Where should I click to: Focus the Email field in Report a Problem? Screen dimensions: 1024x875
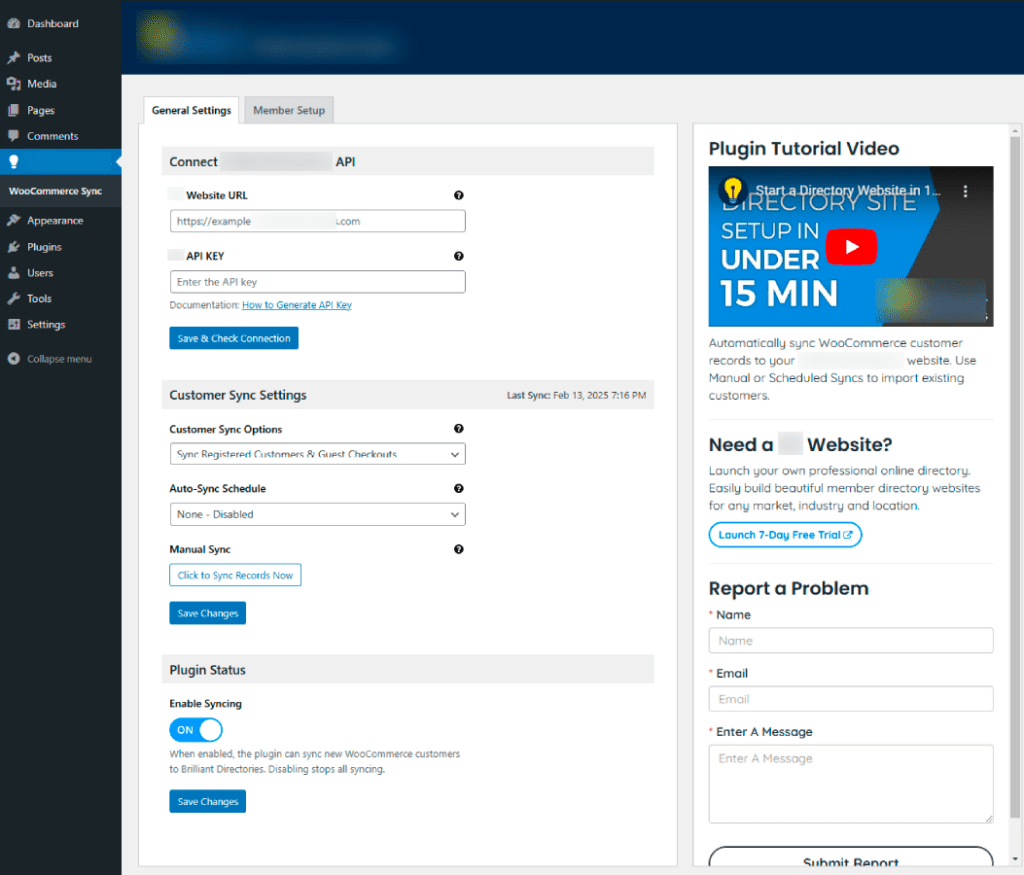(x=850, y=699)
